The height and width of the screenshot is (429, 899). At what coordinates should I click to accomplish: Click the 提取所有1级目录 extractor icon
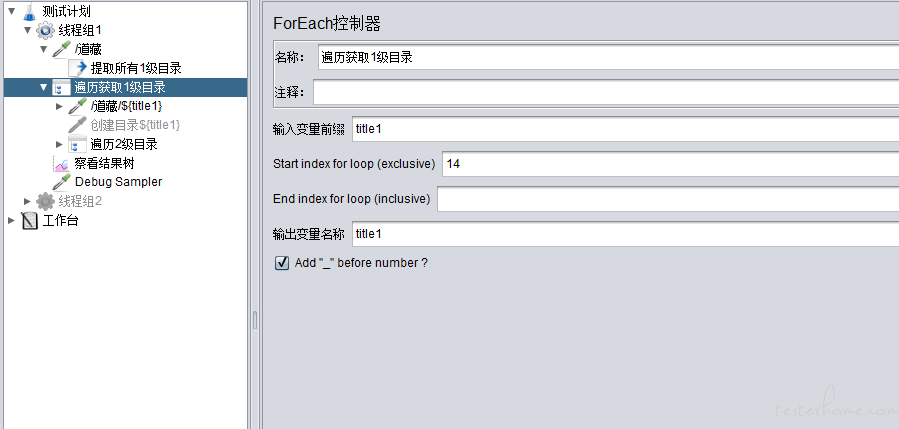(77, 68)
